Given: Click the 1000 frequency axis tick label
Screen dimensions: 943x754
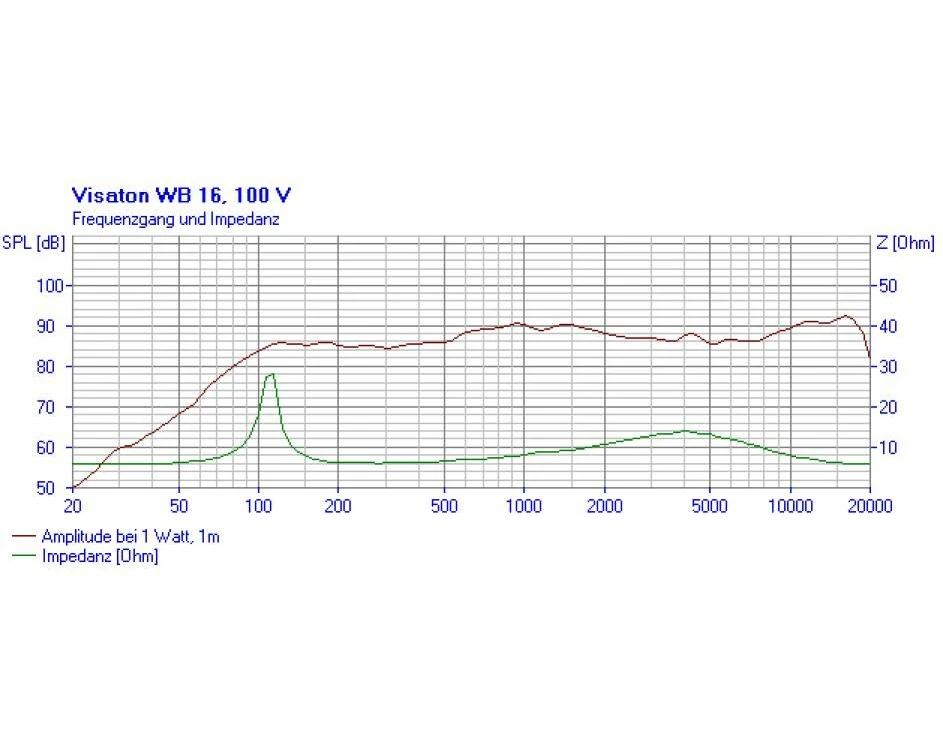Looking at the screenshot, I should 523,506.
